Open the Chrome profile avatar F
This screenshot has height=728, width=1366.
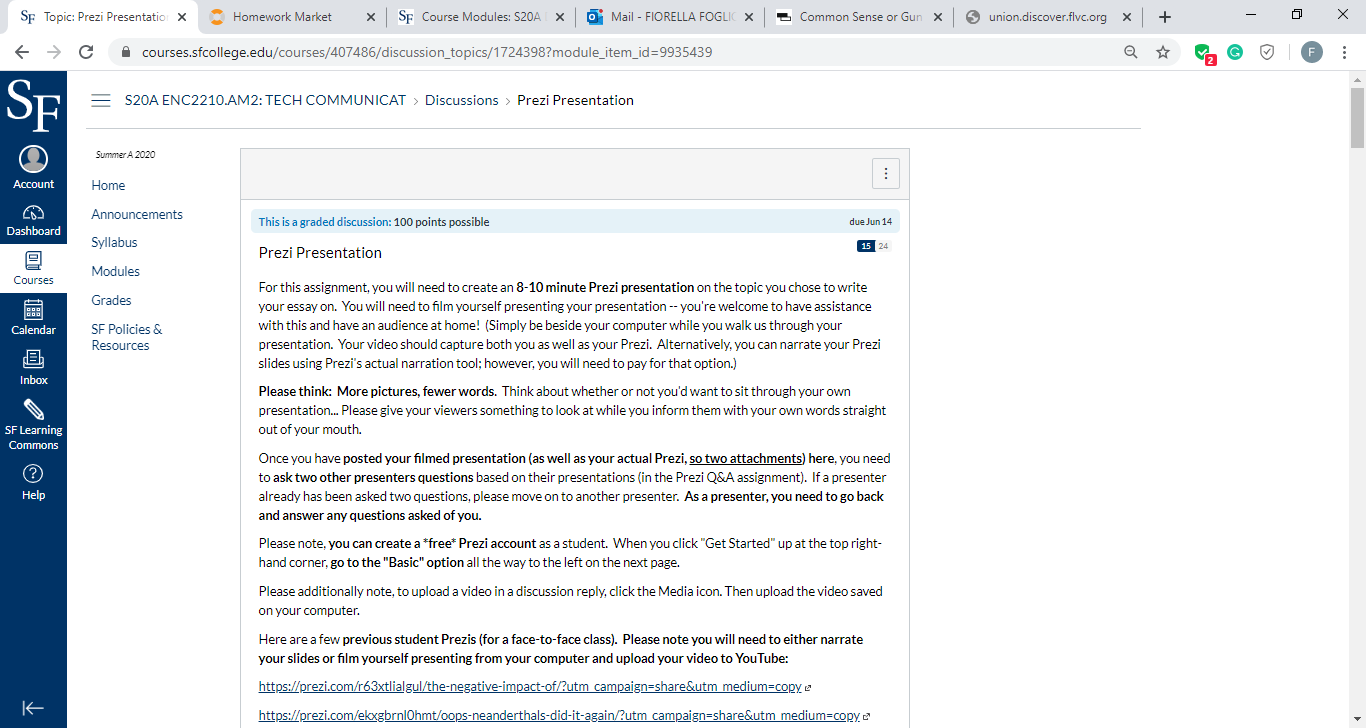point(1312,52)
